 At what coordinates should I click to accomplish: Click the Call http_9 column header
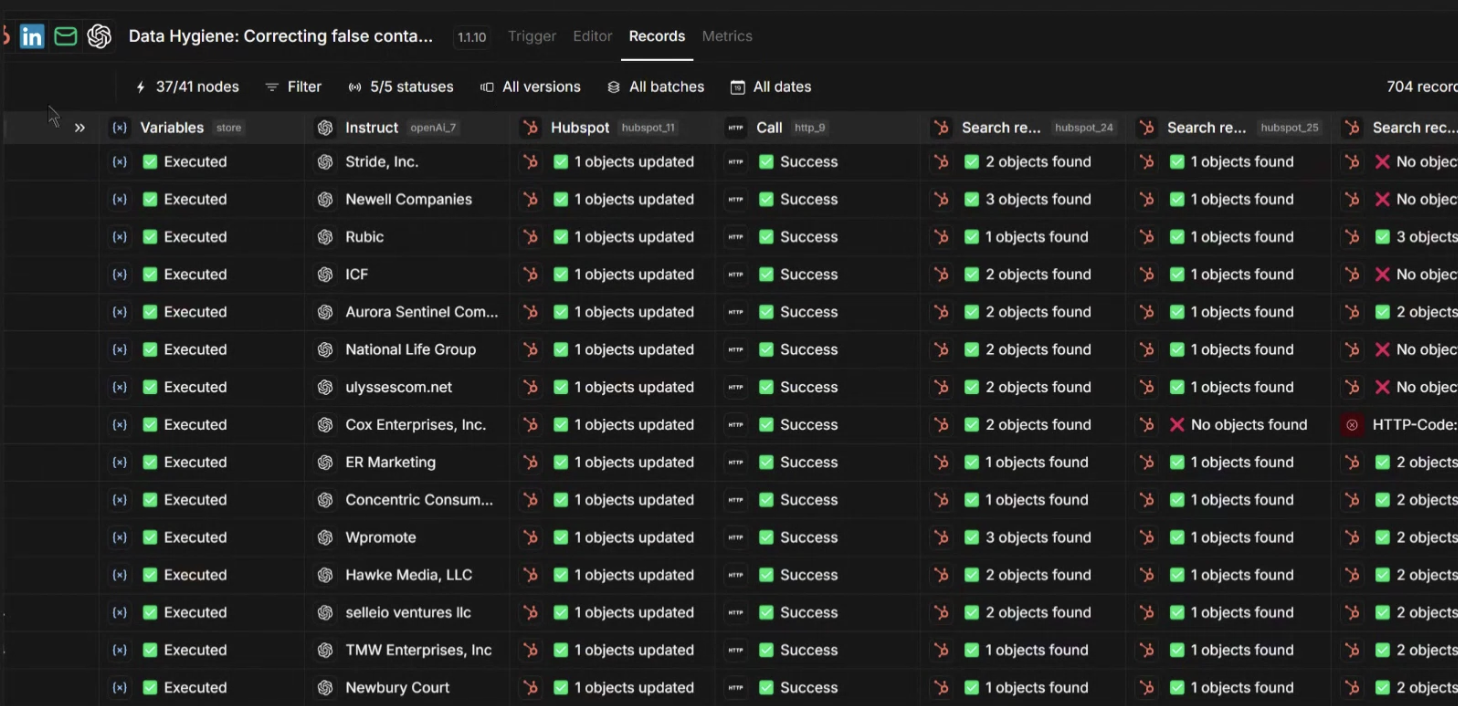[819, 128]
